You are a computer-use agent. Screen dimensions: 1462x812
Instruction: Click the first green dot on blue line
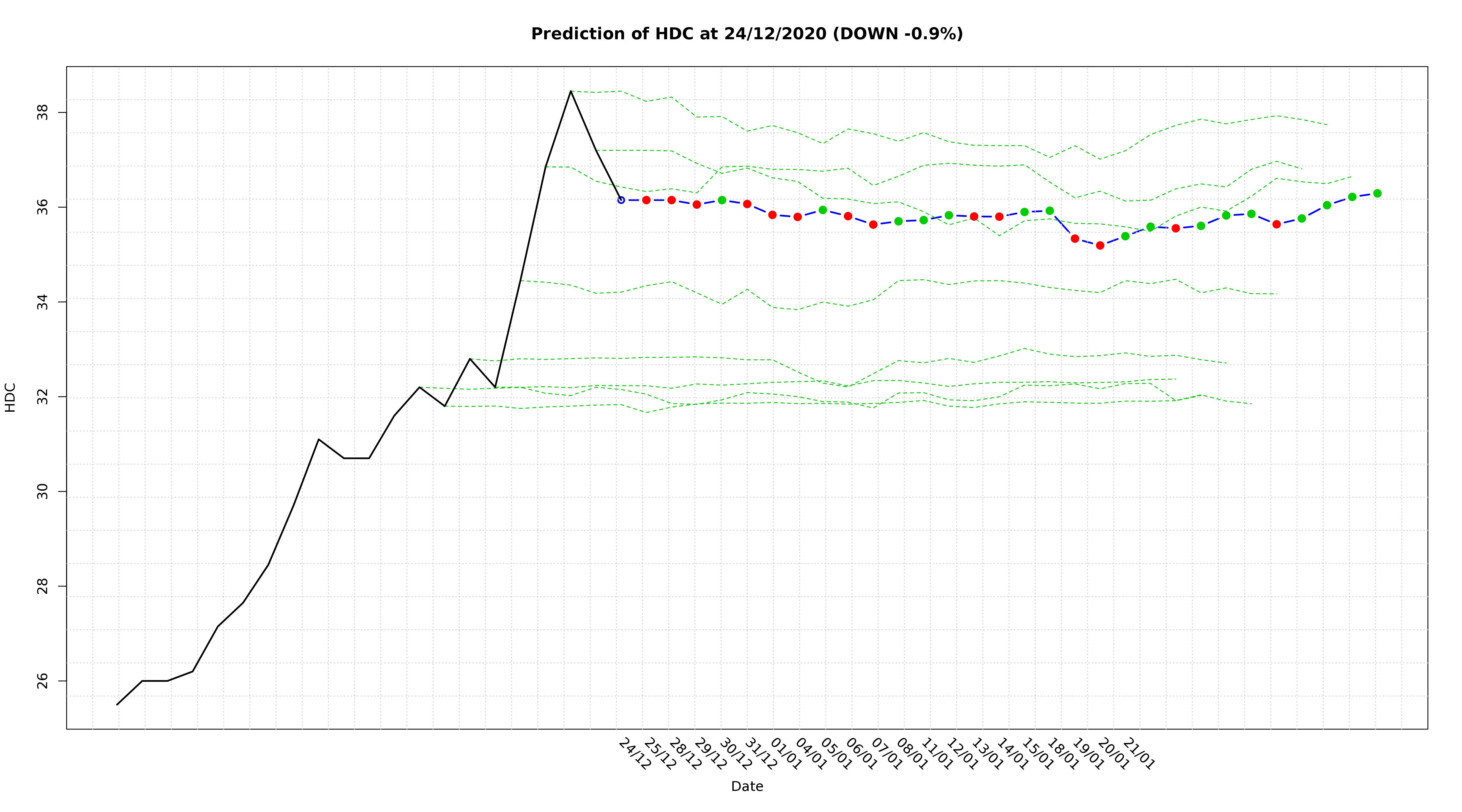coord(722,200)
